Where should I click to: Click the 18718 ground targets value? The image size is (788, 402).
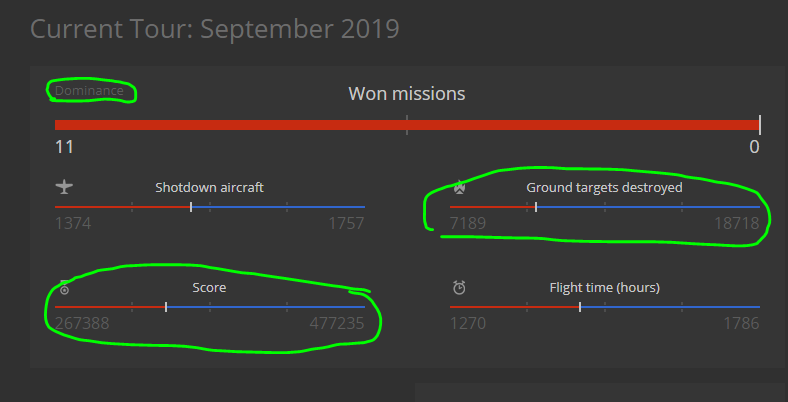click(x=735, y=223)
